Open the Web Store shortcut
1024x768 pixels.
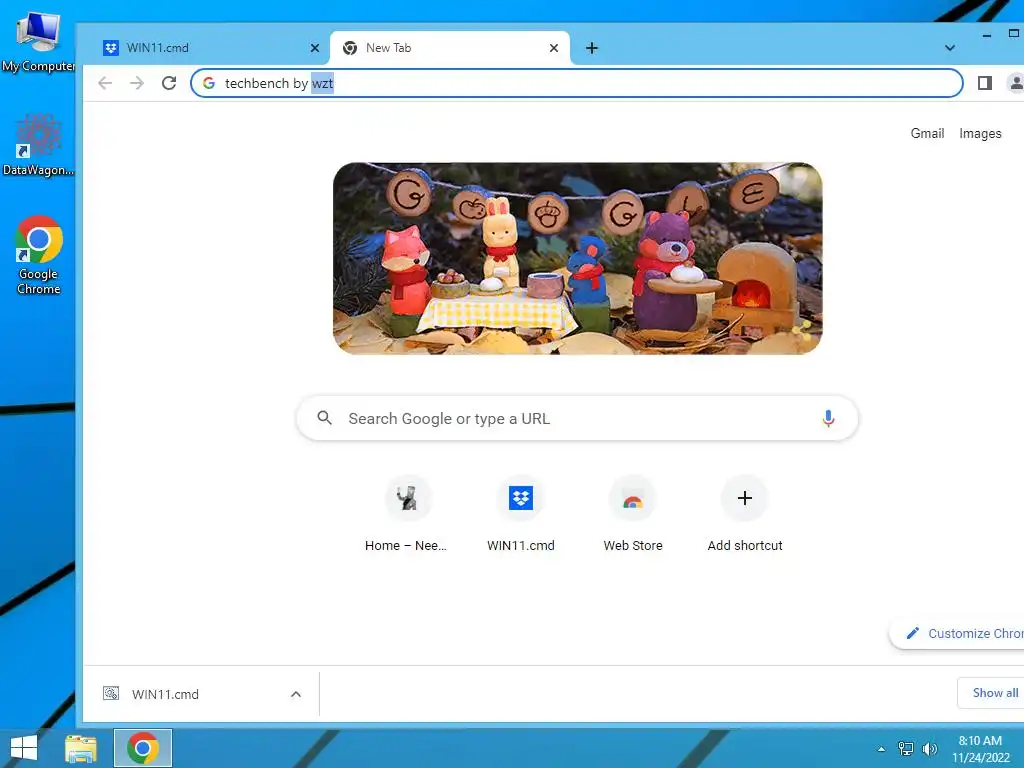click(x=633, y=514)
